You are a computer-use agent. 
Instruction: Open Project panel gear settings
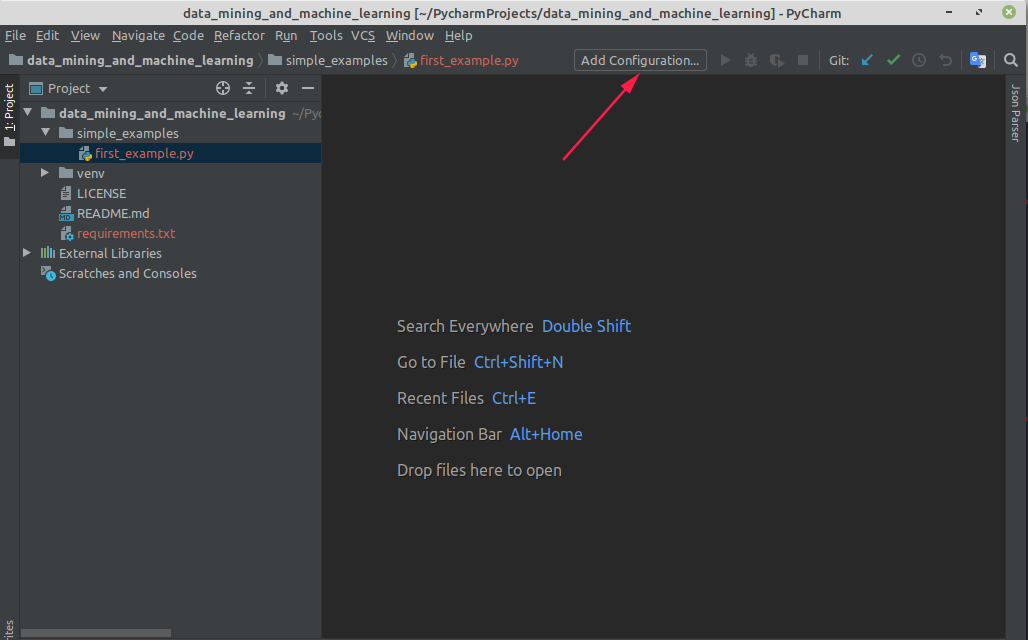pyautogui.click(x=281, y=88)
